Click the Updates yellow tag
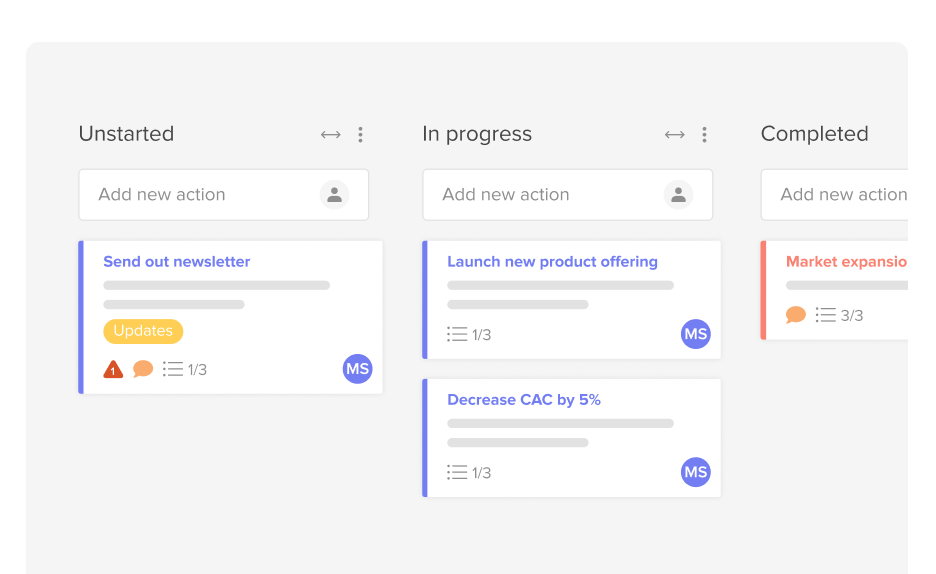 pyautogui.click(x=143, y=331)
